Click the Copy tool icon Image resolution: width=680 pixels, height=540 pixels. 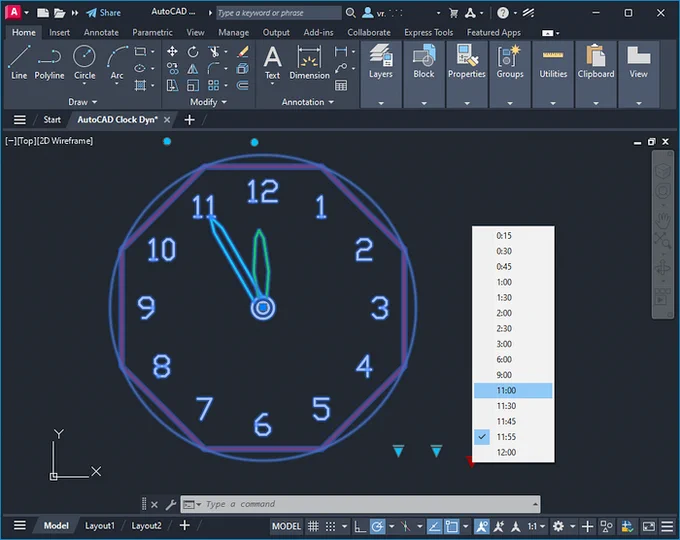(x=172, y=69)
